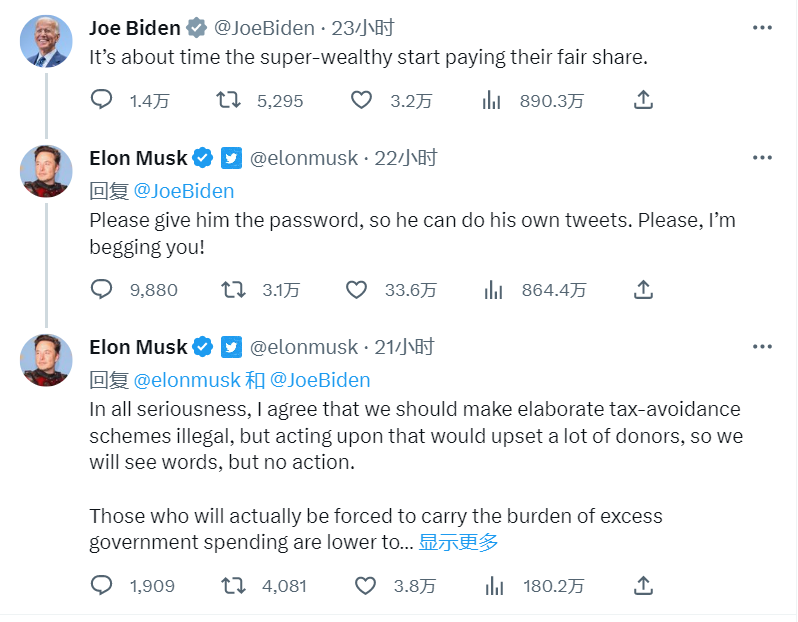Like Musk's tax-avoidance tweet
Viewport: 798px width, 622px height.
tap(366, 585)
